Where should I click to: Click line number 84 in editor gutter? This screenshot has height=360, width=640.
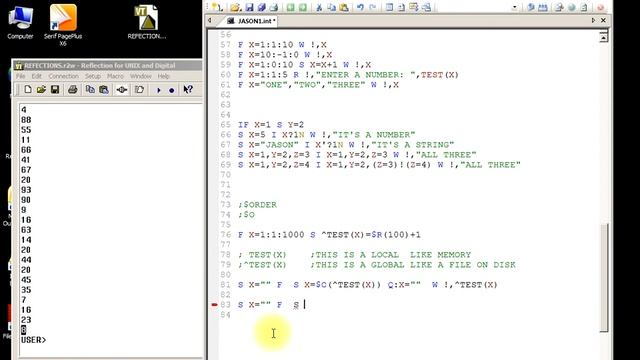225,315
